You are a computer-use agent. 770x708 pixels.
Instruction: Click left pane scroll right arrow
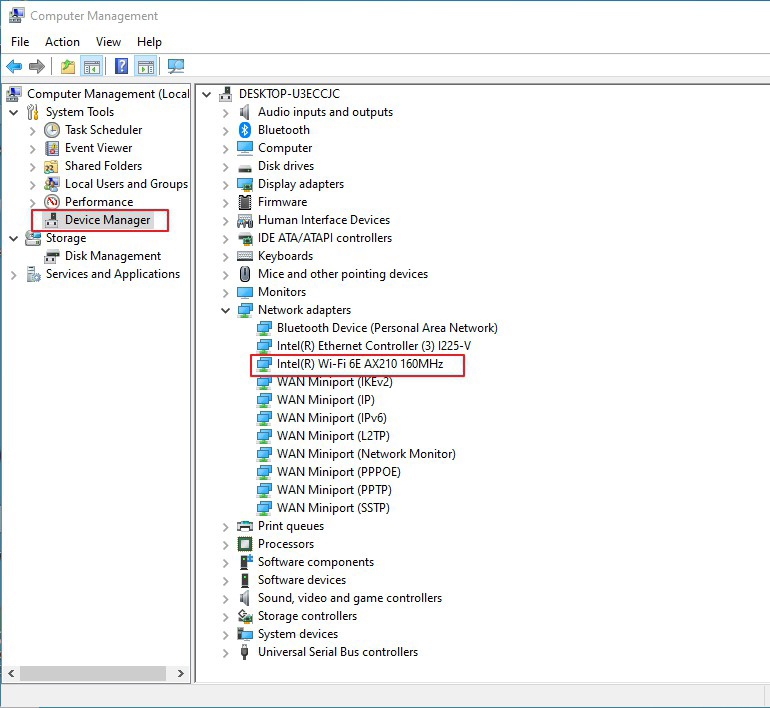pos(180,673)
